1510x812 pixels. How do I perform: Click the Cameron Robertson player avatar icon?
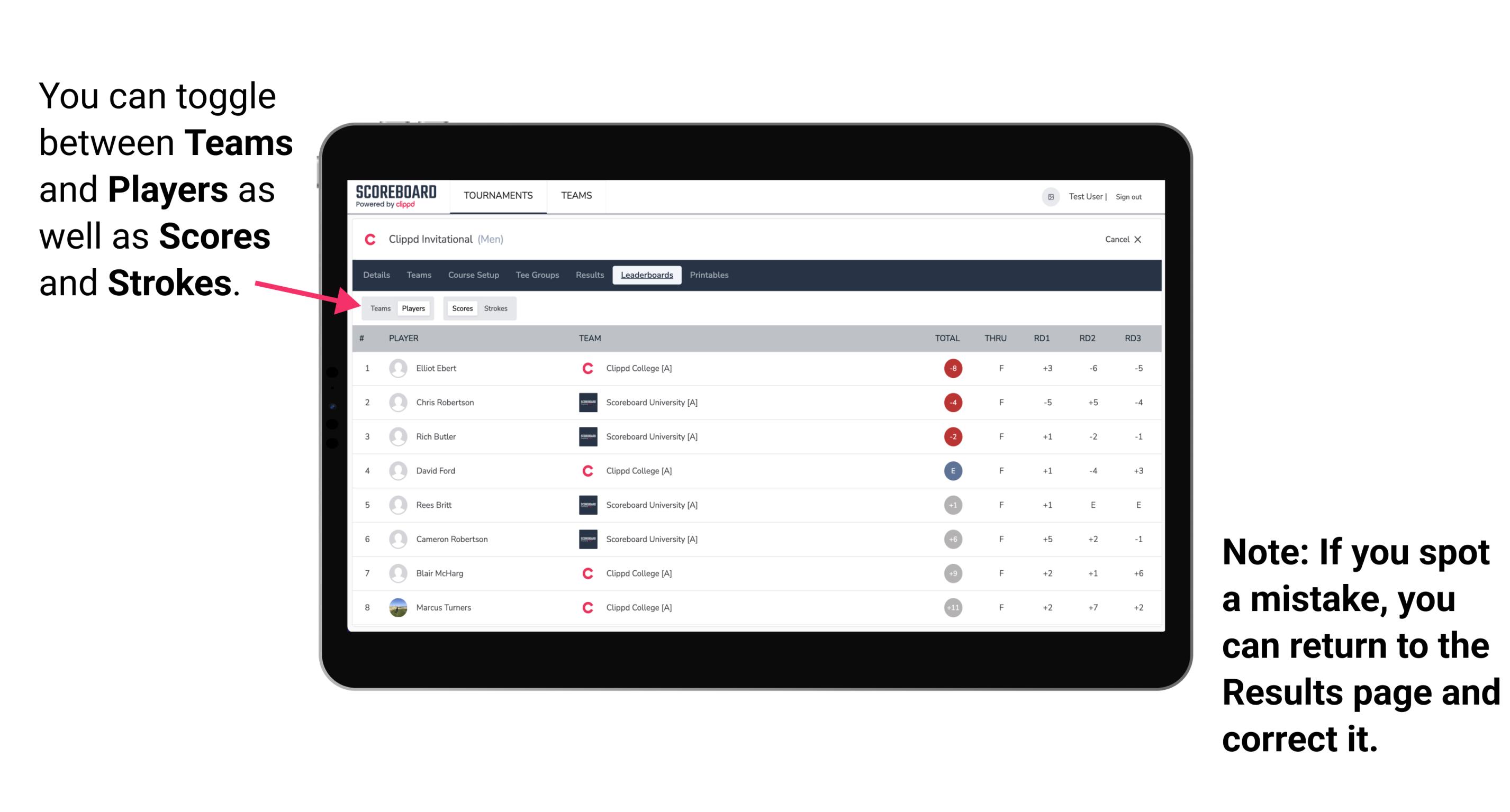click(x=398, y=540)
